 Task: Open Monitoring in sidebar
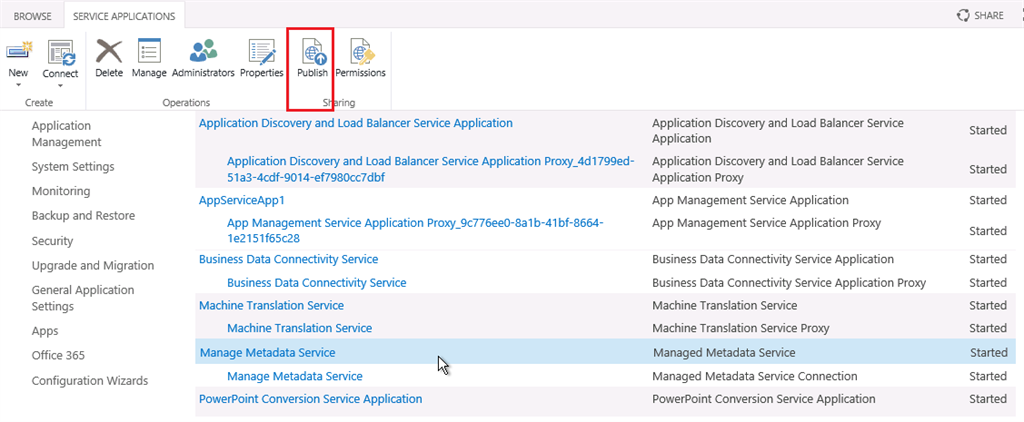click(x=61, y=191)
